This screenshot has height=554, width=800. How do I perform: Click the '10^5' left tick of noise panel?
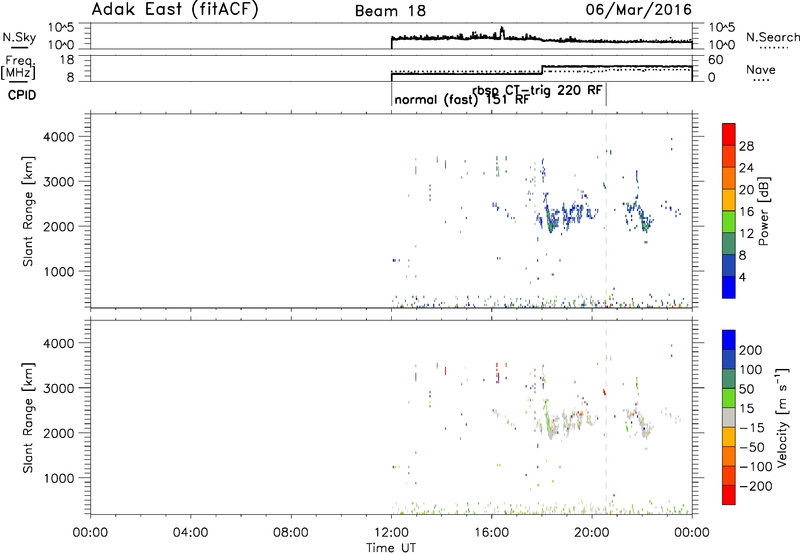point(61,28)
